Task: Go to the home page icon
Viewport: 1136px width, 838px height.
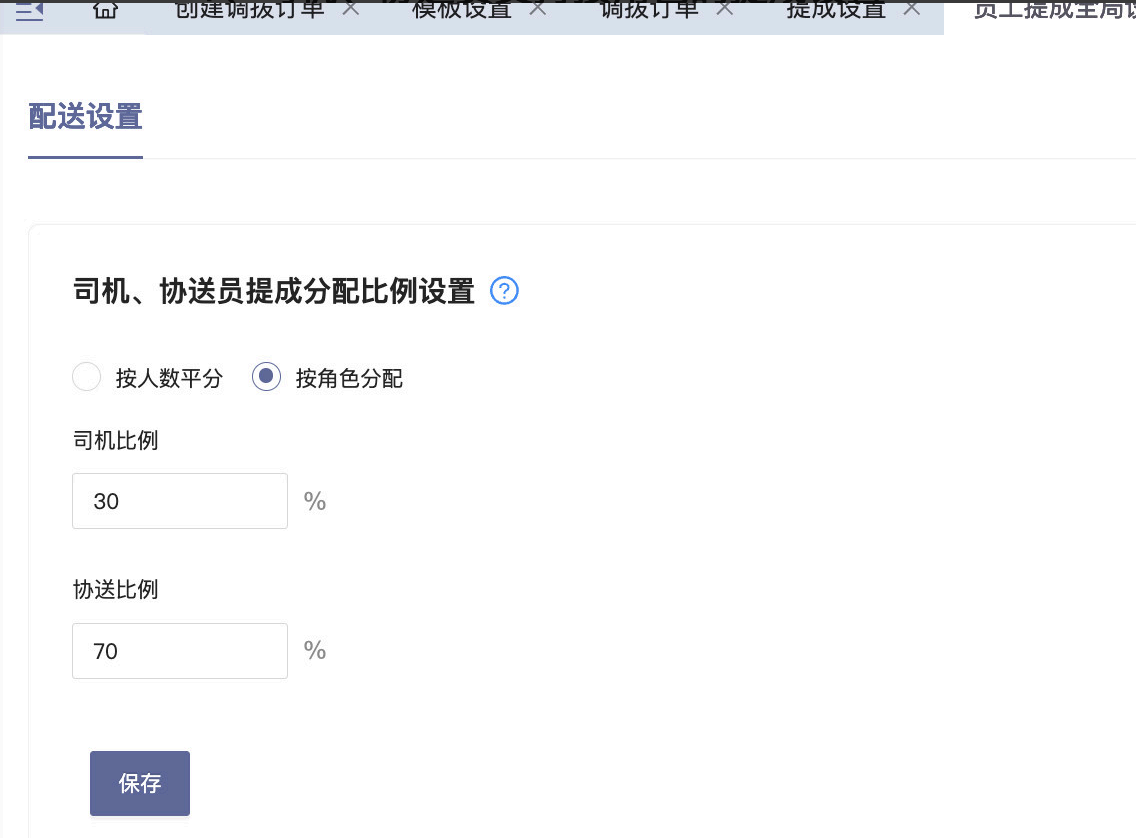Action: [x=104, y=10]
